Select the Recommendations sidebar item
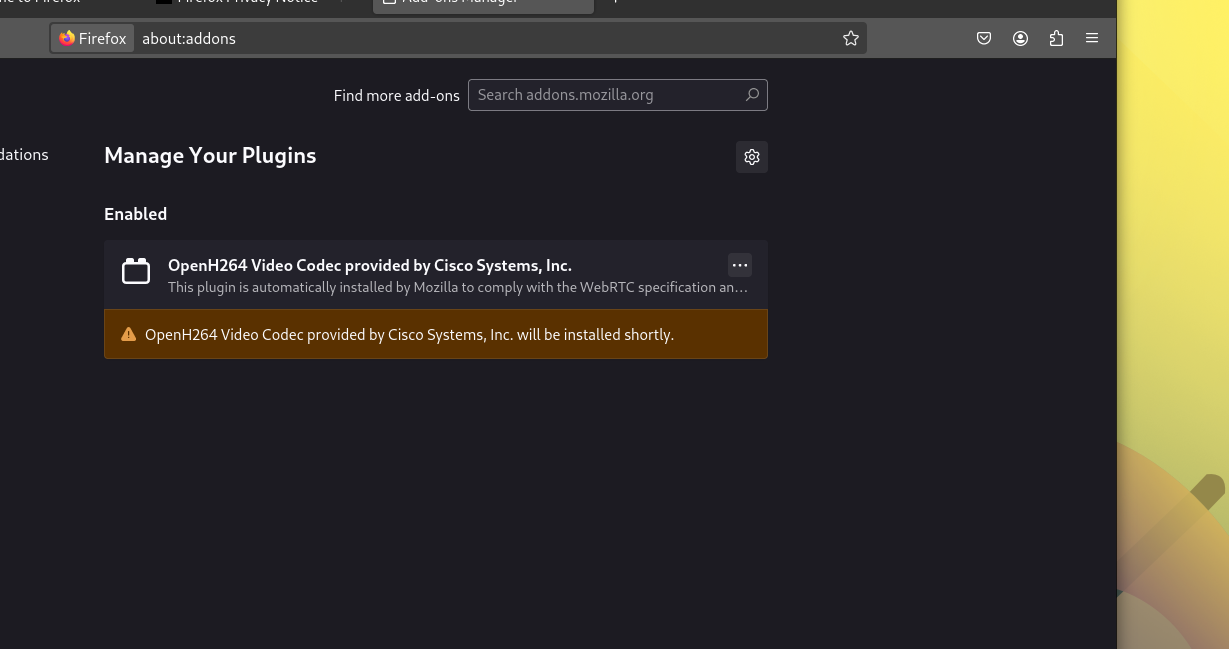 pyautogui.click(x=24, y=154)
